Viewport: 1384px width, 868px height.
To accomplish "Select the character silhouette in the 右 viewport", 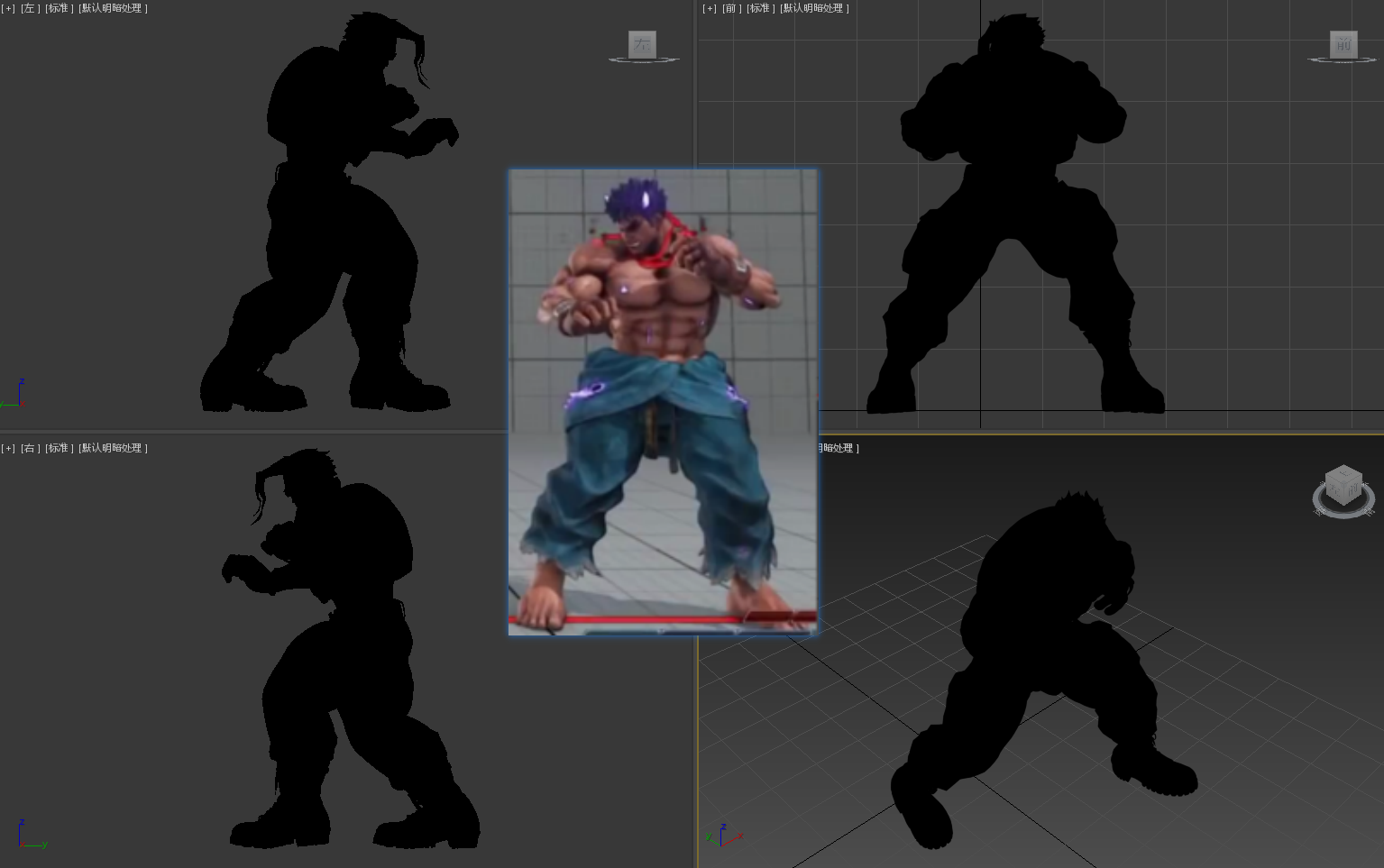I will 352,649.
